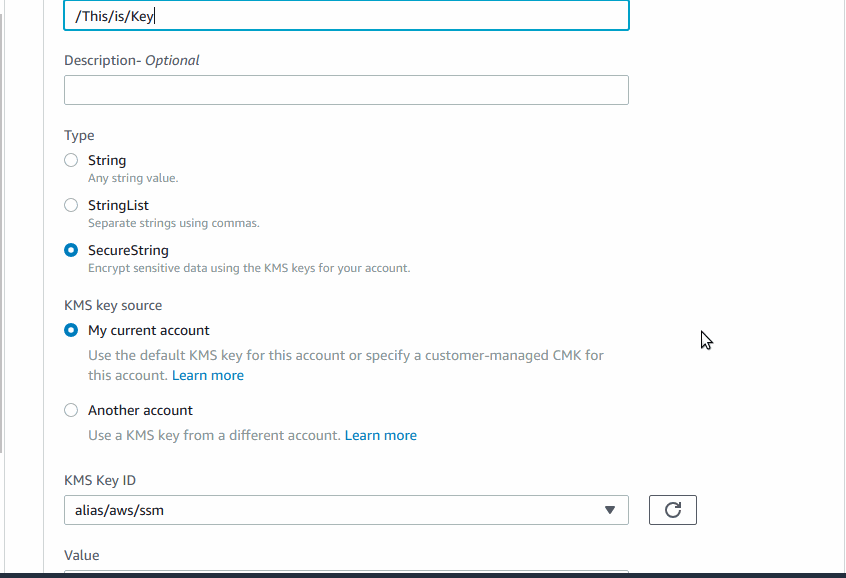
Task: Choose the StringList type option
Action: (71, 205)
